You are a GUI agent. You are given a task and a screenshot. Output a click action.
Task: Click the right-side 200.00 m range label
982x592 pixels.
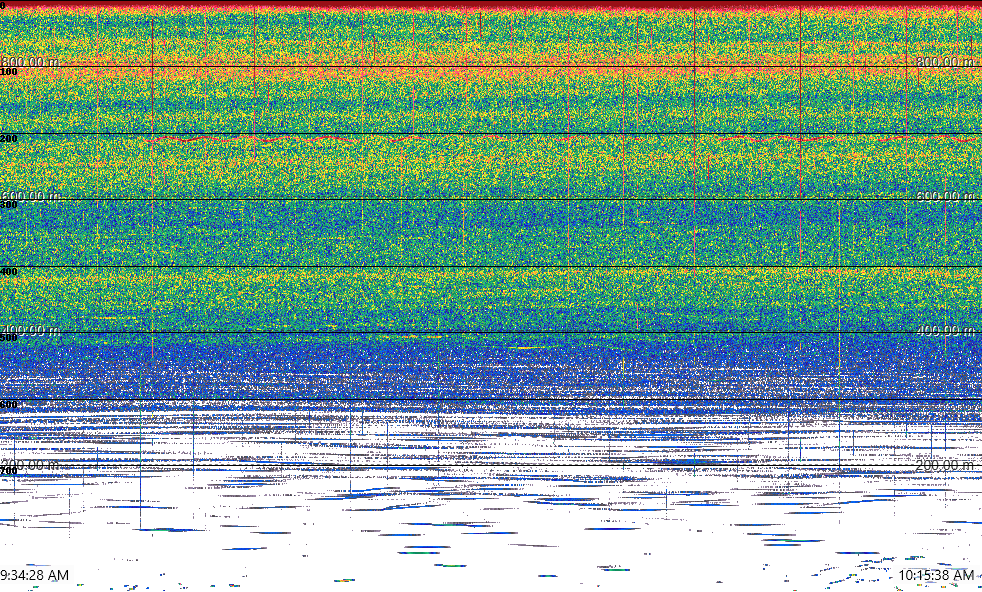click(946, 465)
